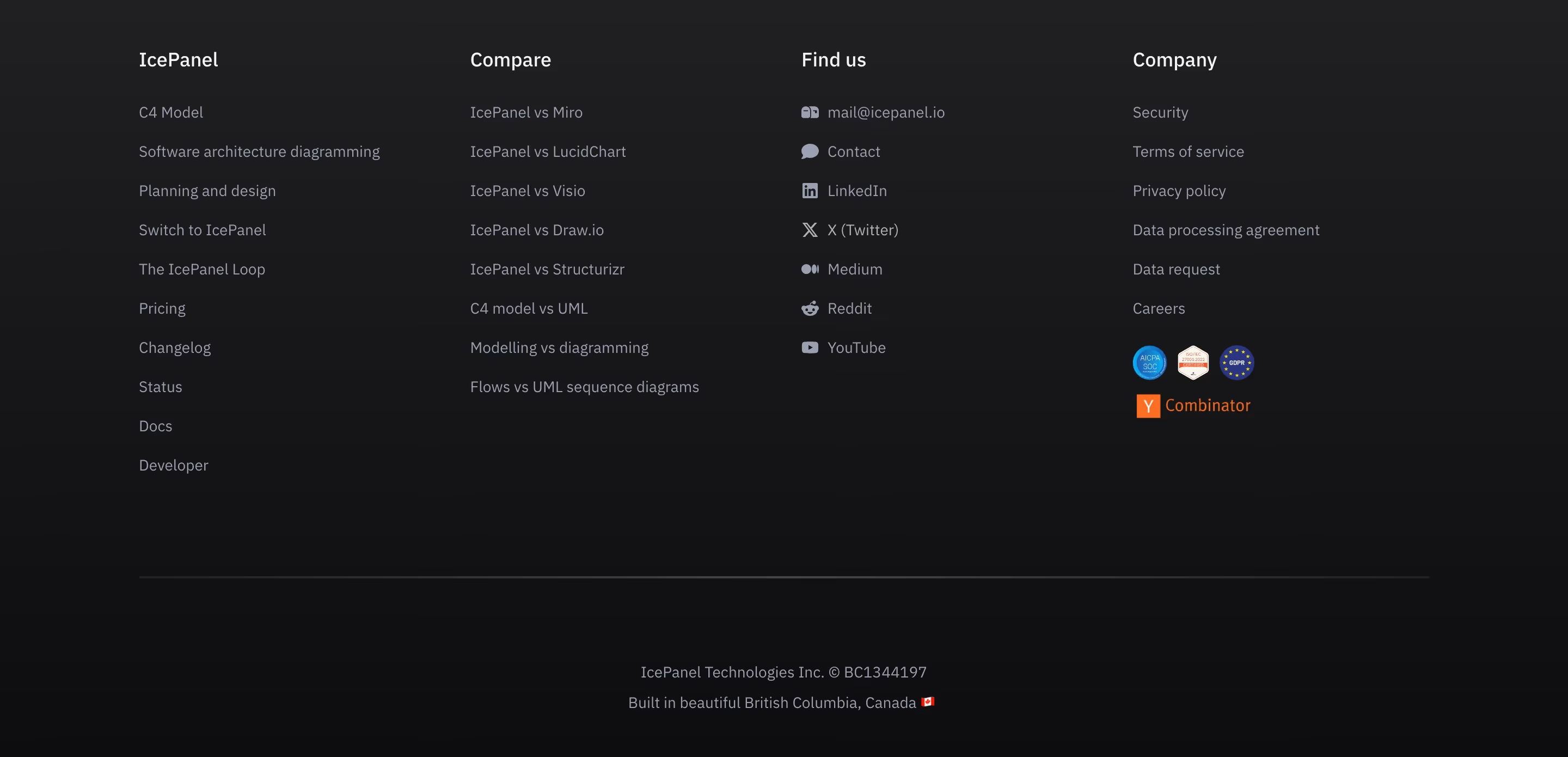Click the ISO/IEC 27001 certification badge
Viewport: 1568px width, 757px height.
point(1193,362)
